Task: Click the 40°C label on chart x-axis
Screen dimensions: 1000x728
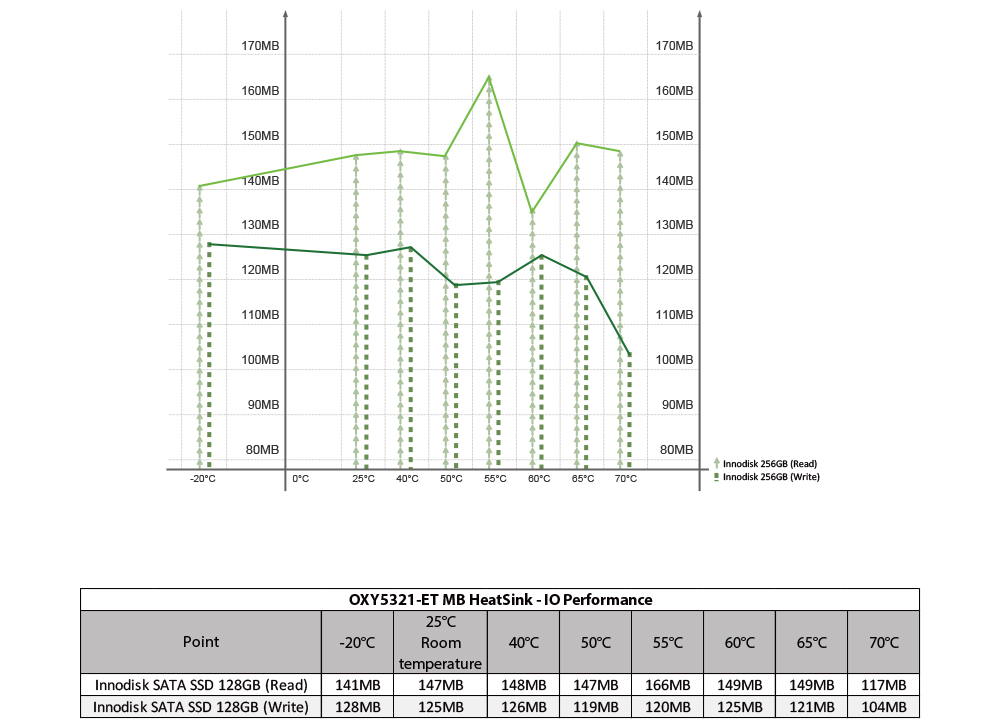Action: pyautogui.click(x=407, y=479)
